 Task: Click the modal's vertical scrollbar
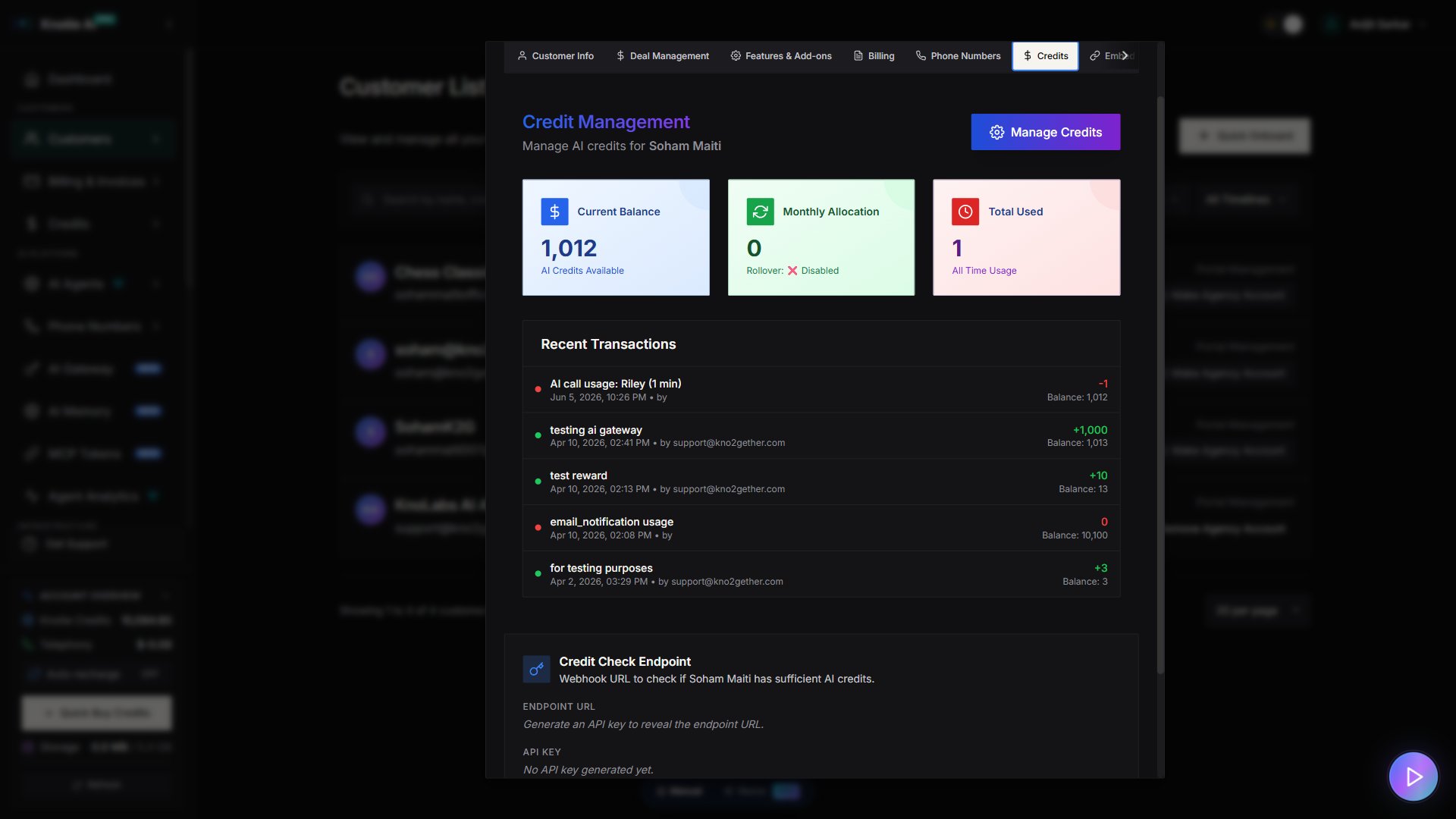[x=1159, y=384]
